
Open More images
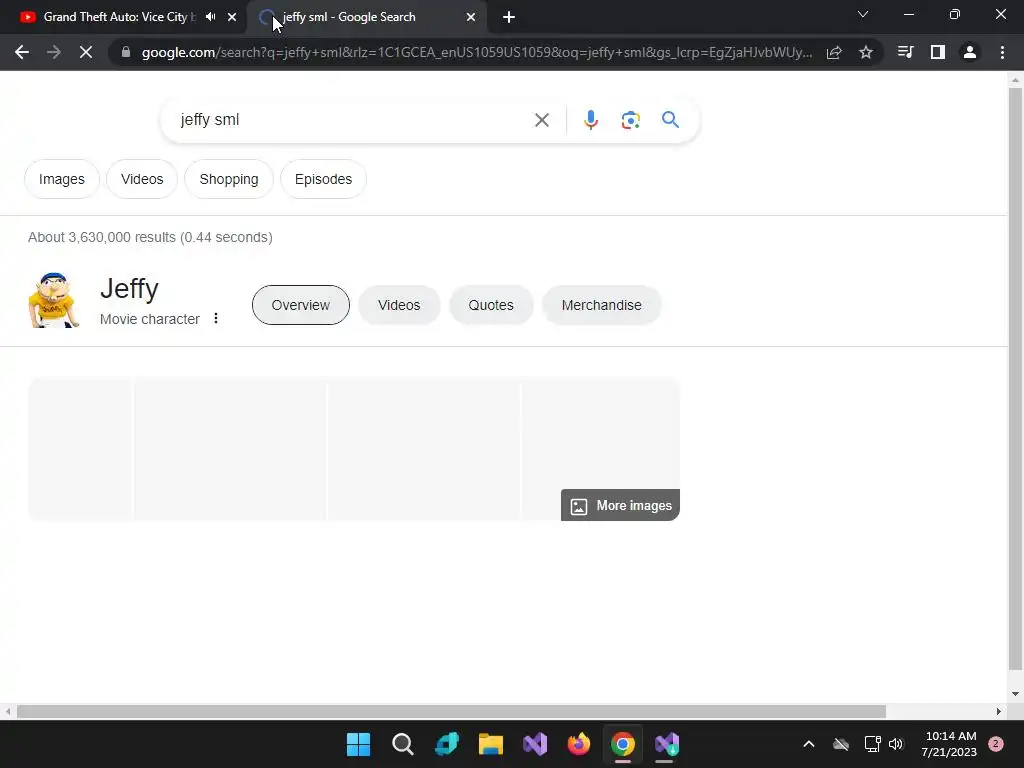point(620,505)
